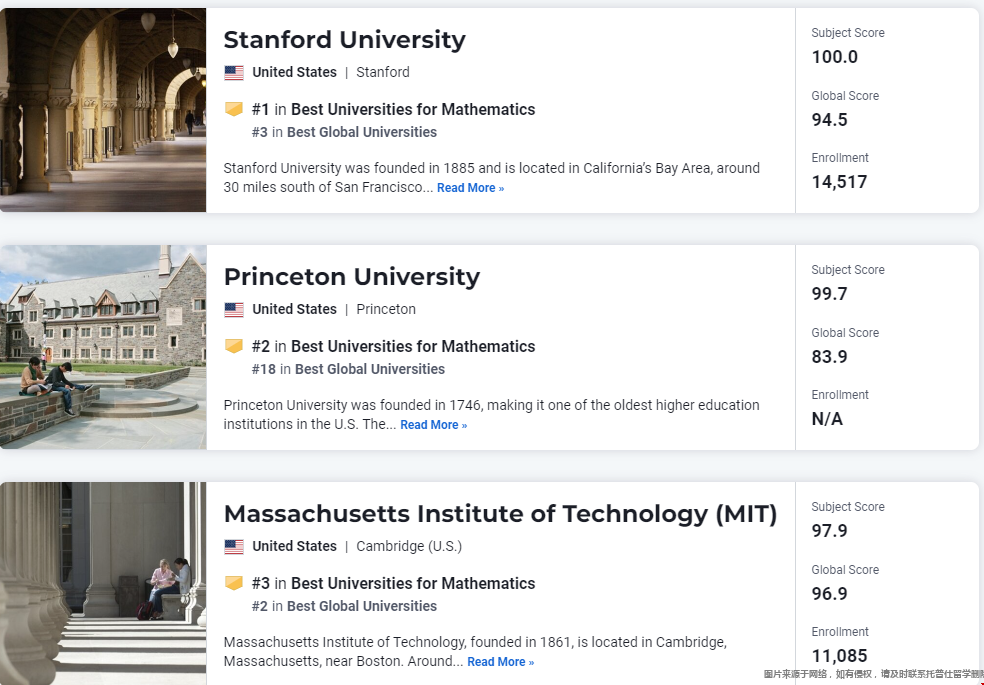Click the US flag icon beside Princeton
Image resolution: width=984 pixels, height=685 pixels.
point(234,310)
